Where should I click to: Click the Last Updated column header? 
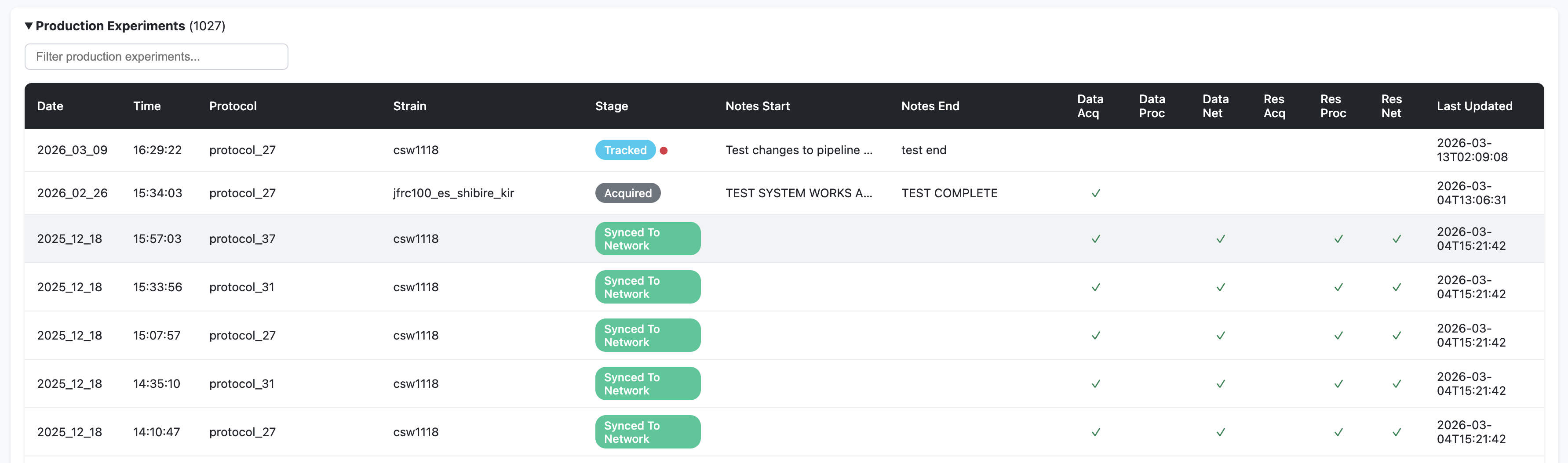1473,106
